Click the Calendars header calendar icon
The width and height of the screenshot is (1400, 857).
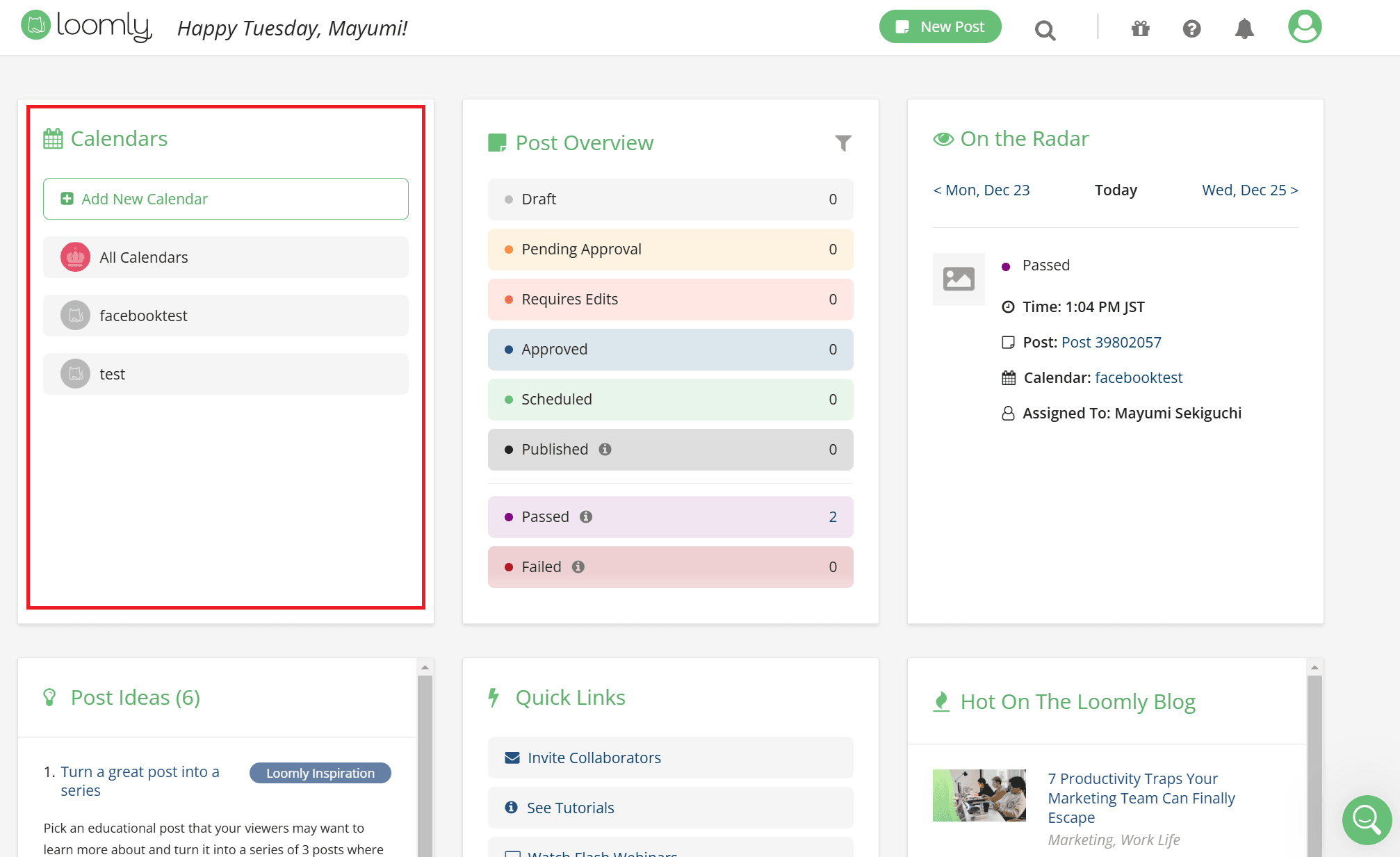(x=53, y=138)
